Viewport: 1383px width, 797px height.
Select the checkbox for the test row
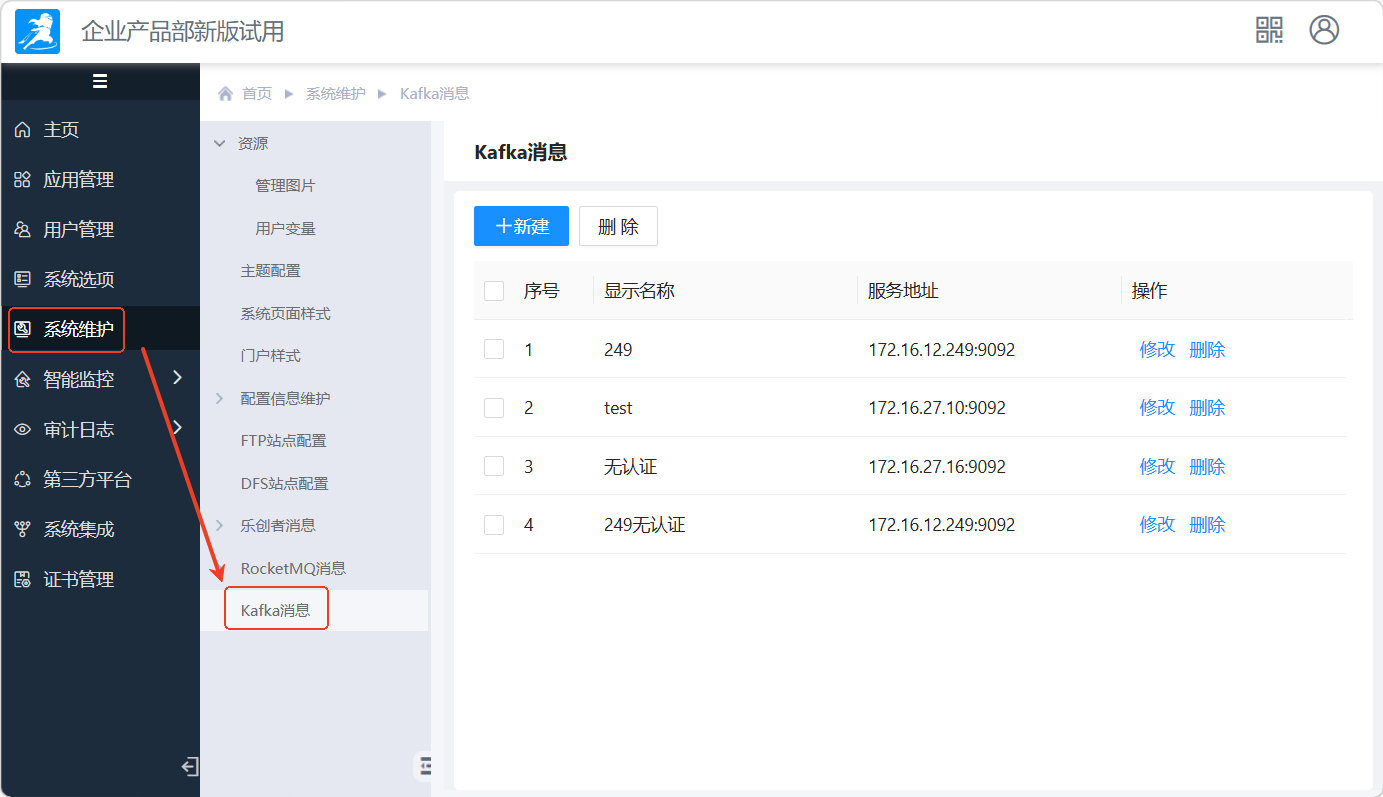coord(494,408)
